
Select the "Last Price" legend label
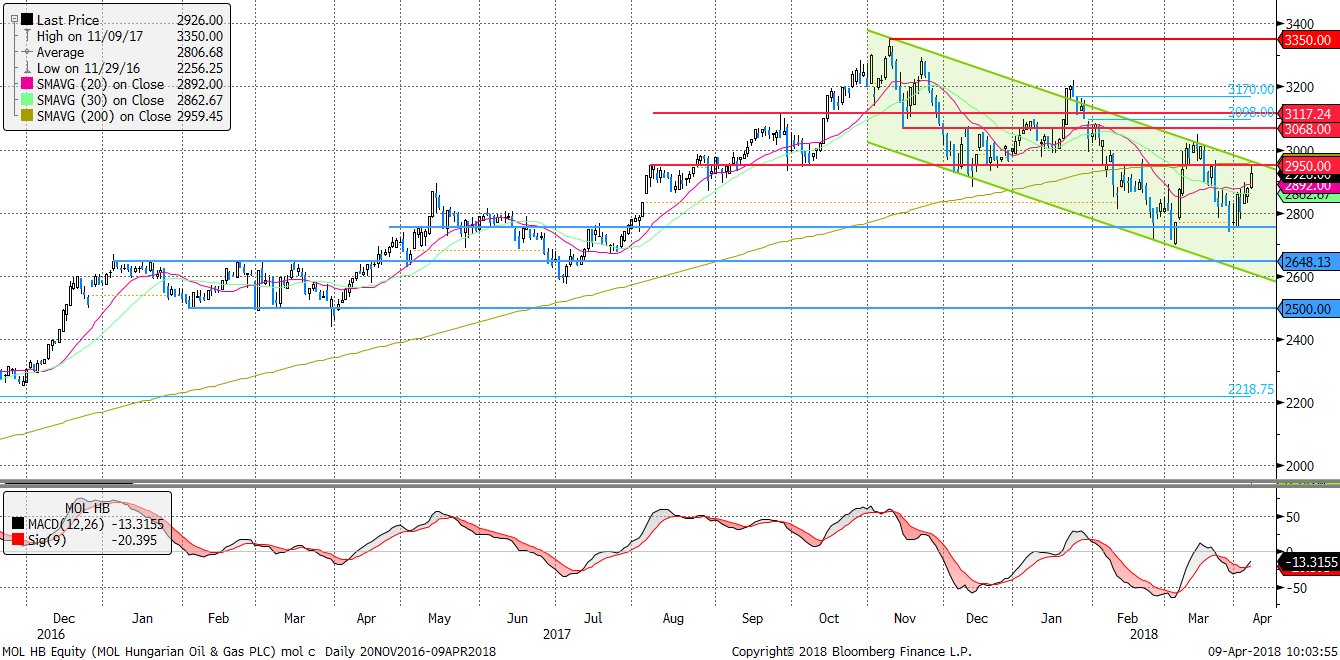[67, 20]
